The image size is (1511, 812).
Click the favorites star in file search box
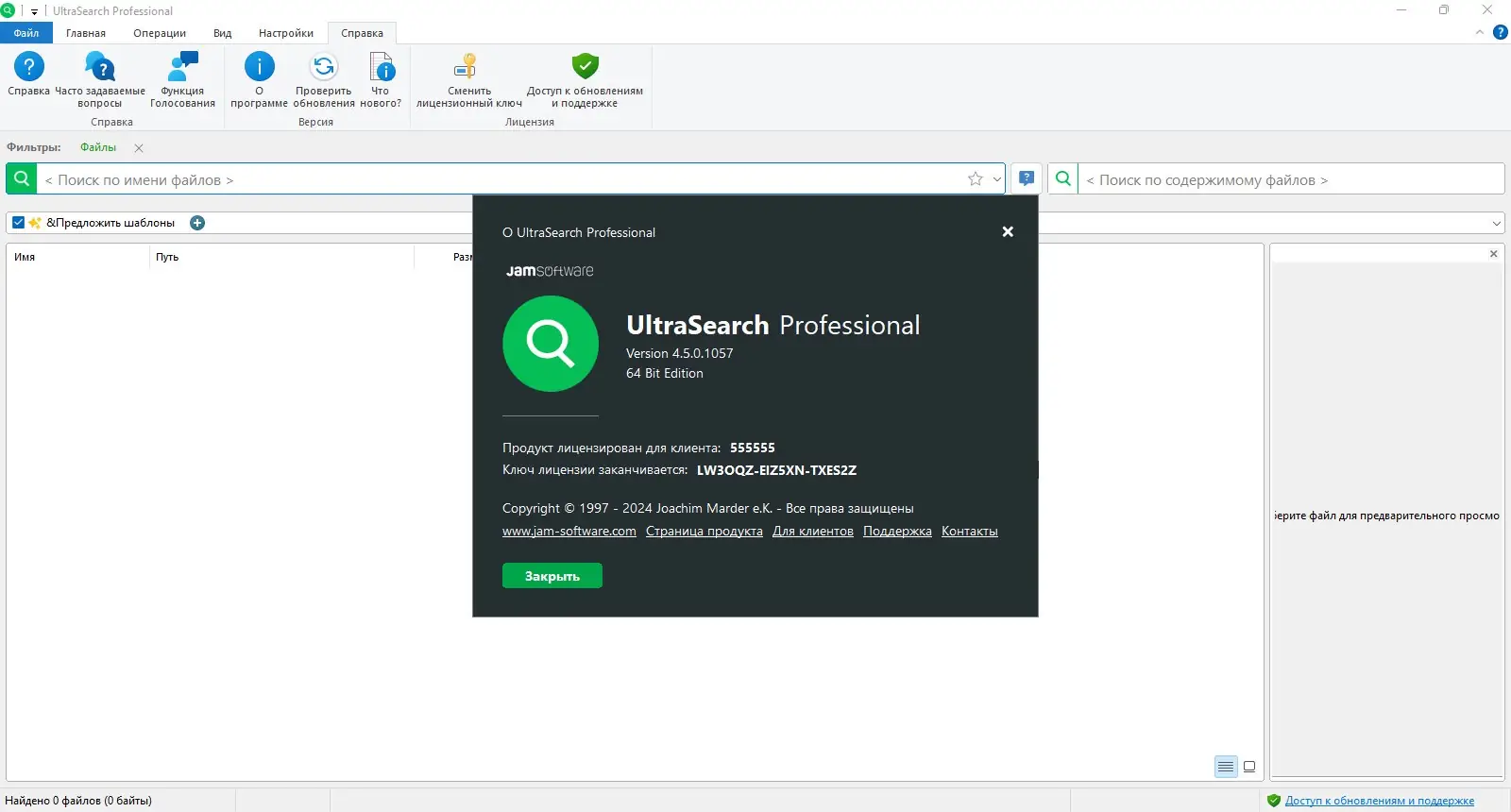coord(976,178)
